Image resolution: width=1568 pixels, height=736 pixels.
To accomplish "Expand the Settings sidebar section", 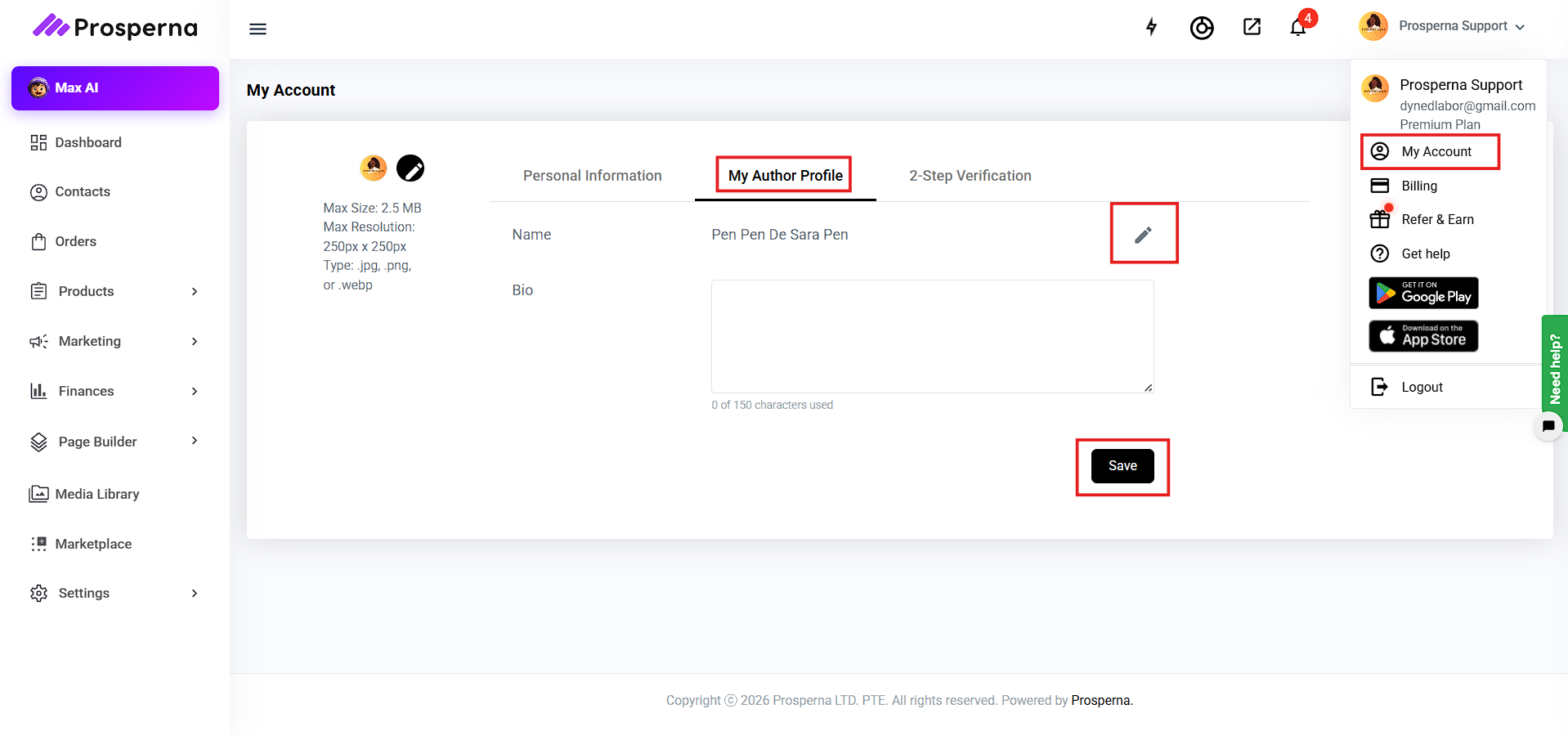I will 114,593.
